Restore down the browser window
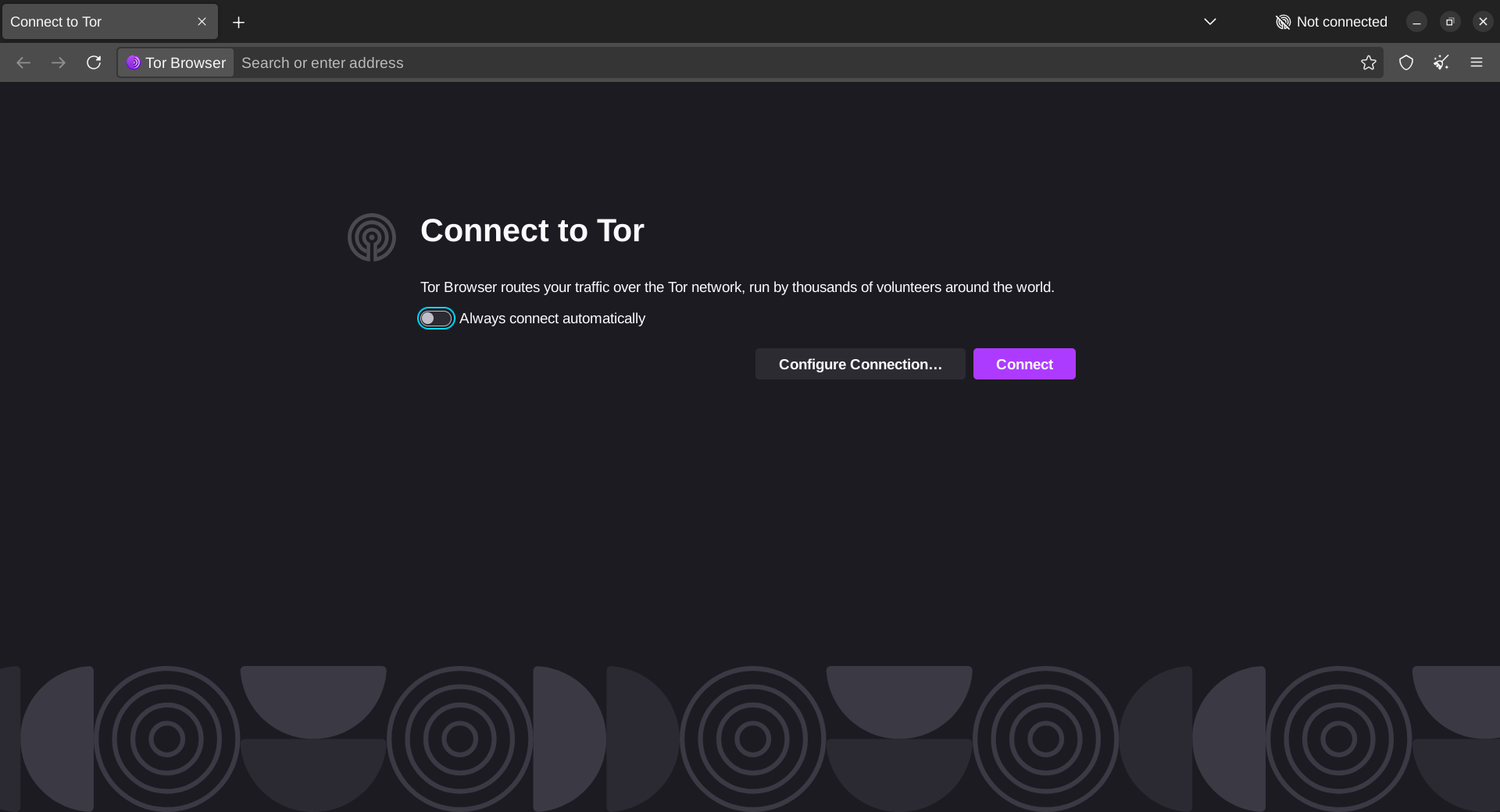 1450,22
